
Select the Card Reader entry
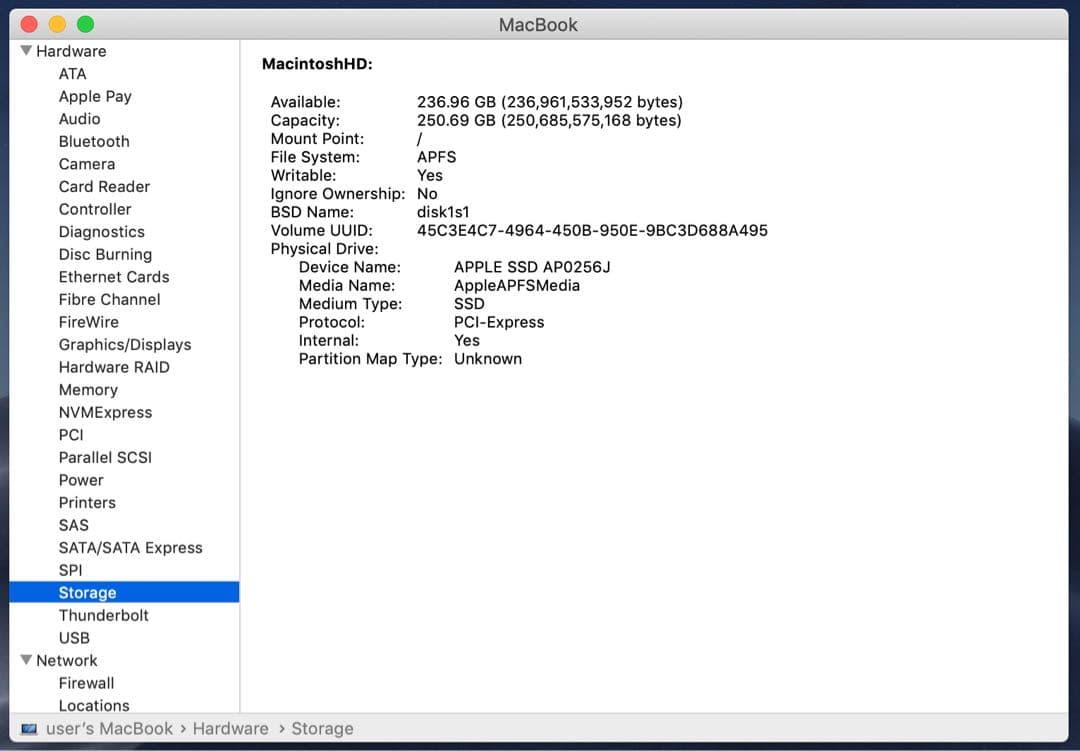[104, 186]
